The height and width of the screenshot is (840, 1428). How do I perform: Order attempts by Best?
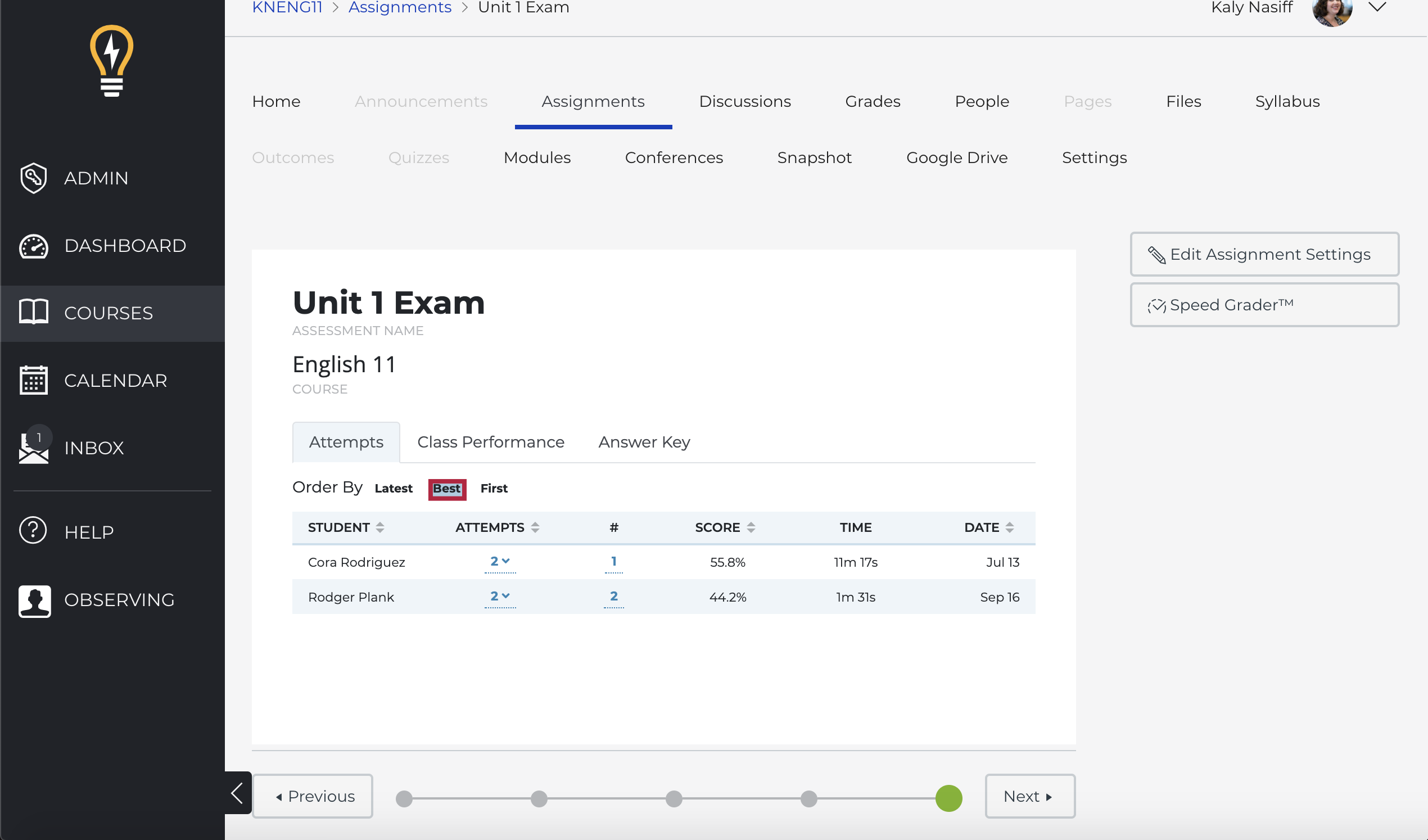coord(447,489)
